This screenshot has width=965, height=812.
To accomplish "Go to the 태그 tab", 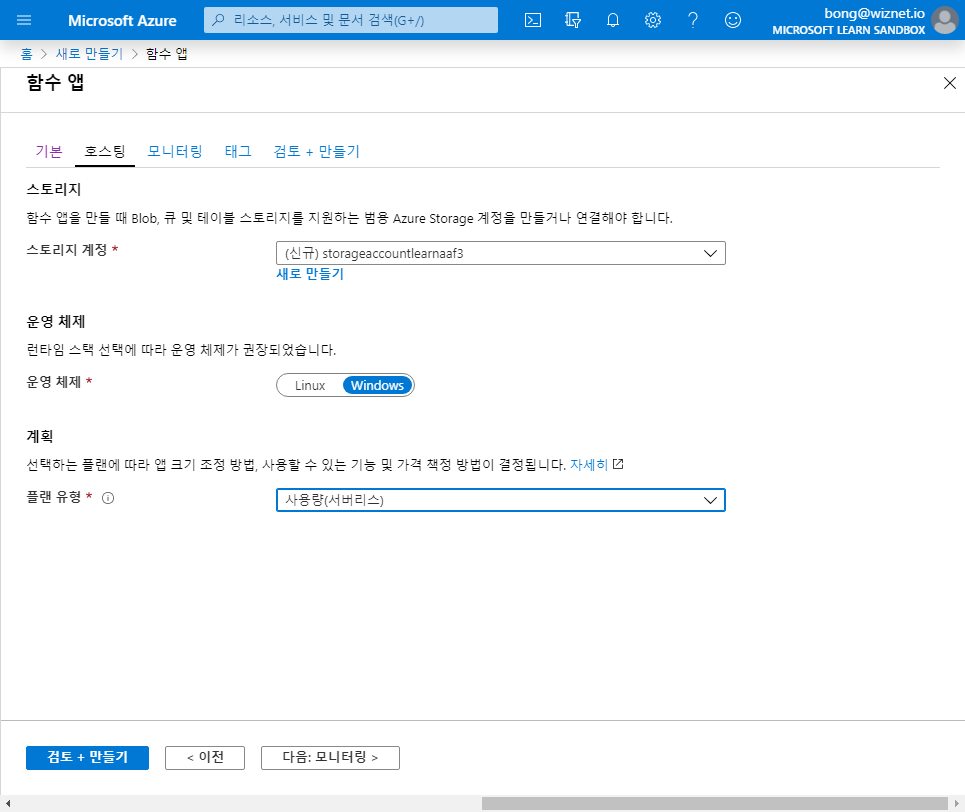I will tap(238, 151).
